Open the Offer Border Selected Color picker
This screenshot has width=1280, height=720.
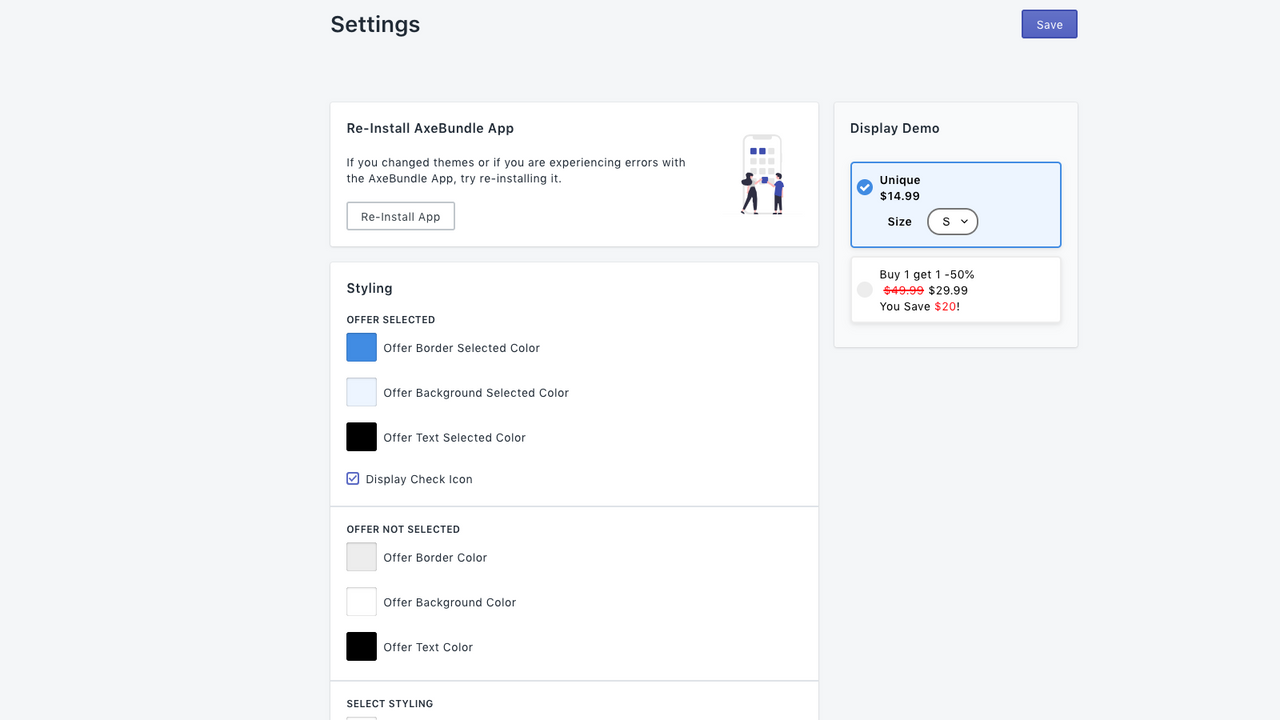tap(361, 347)
